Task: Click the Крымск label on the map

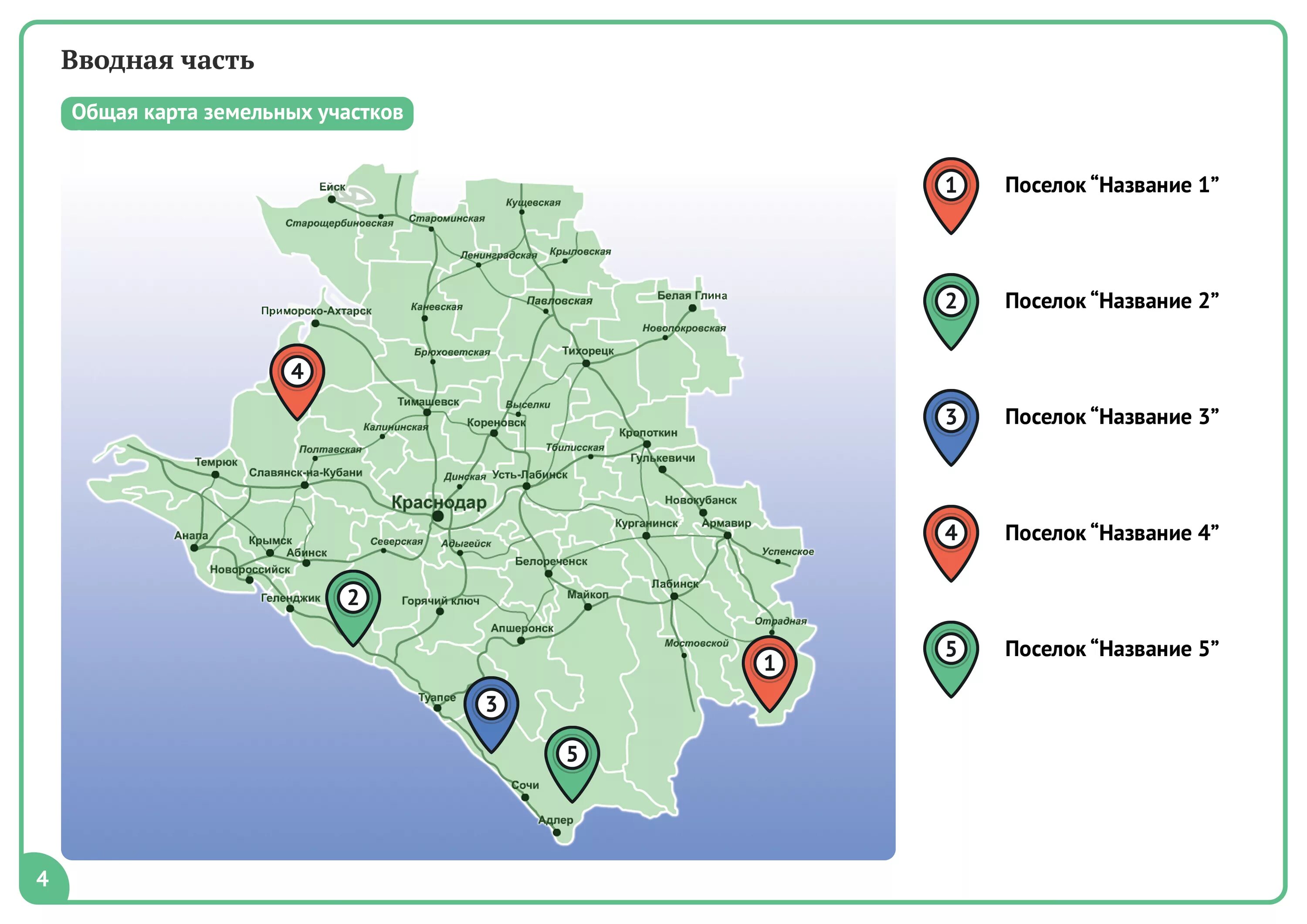Action: tap(271, 541)
